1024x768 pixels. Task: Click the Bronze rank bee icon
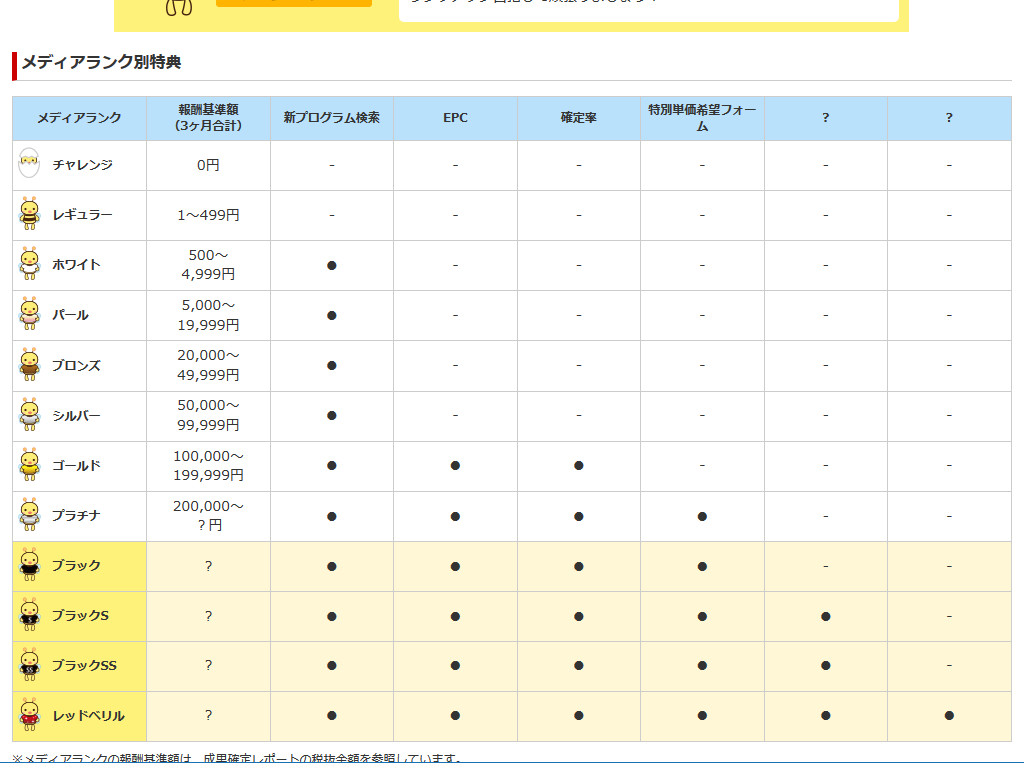(29, 364)
